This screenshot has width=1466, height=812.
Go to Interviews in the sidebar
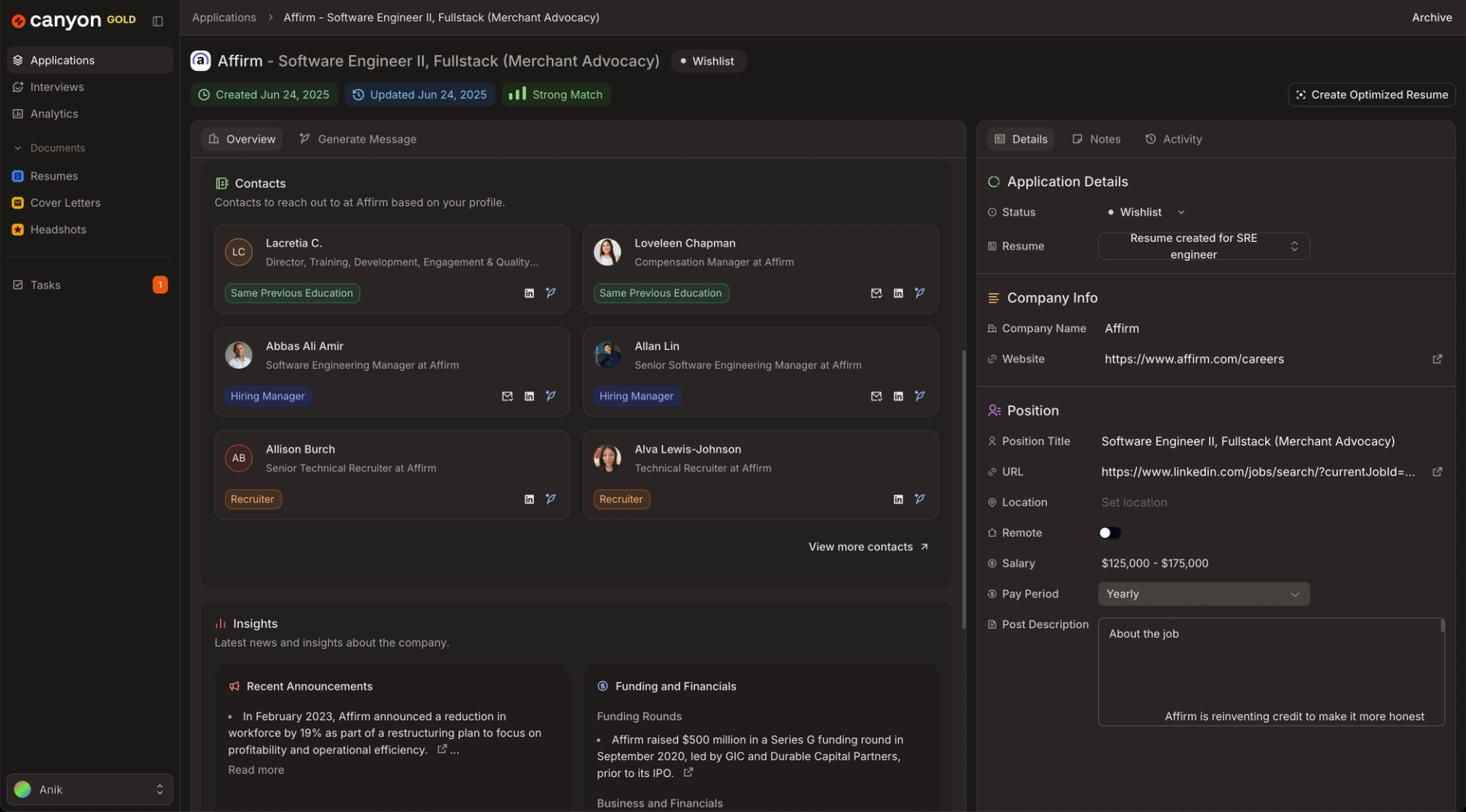(89, 87)
